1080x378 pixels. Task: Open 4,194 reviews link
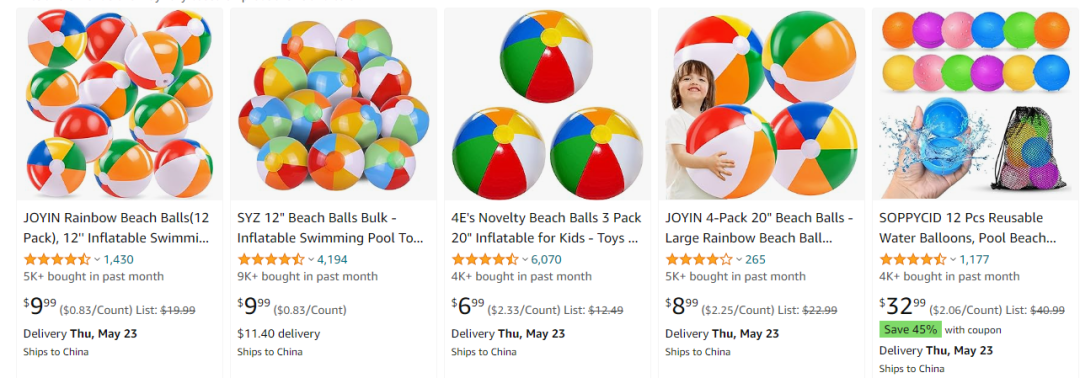tap(333, 260)
